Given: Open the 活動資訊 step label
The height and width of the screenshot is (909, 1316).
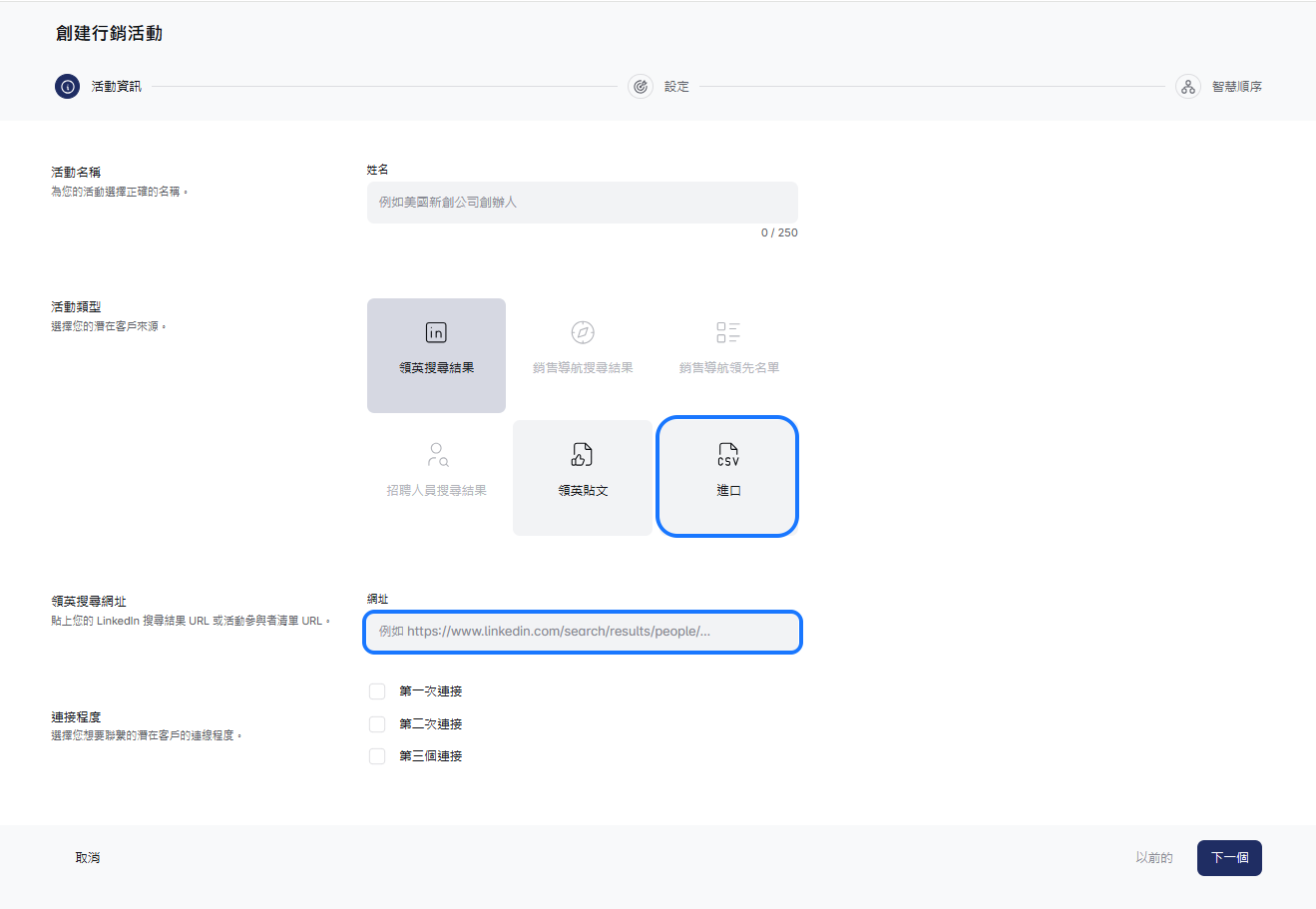Looking at the screenshot, I should [x=117, y=87].
